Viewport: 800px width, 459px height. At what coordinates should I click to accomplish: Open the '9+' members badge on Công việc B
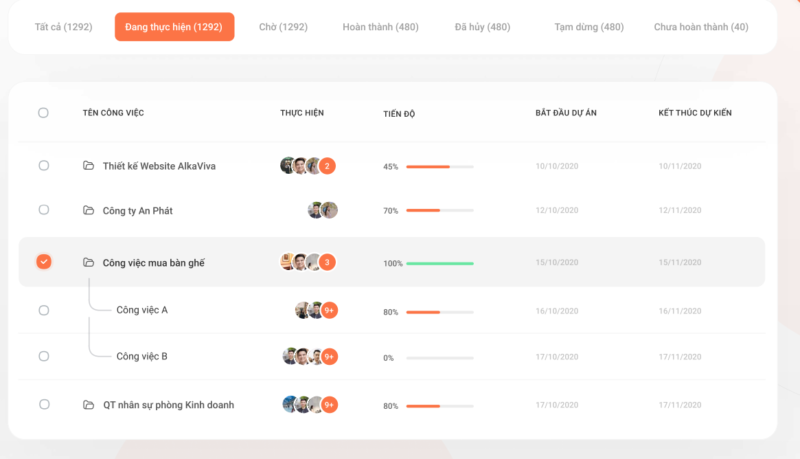329,356
